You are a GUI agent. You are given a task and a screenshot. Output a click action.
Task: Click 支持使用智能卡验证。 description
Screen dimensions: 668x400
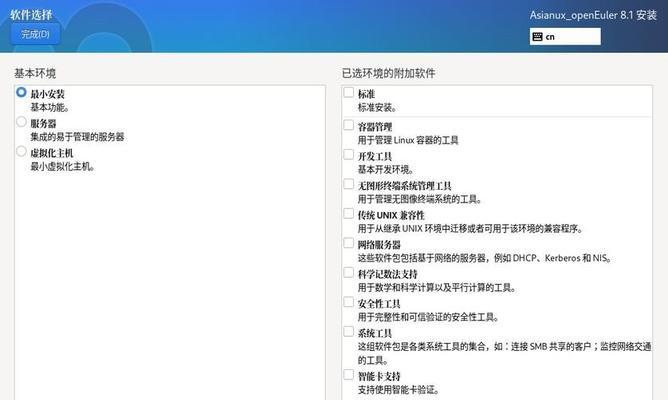(398, 390)
